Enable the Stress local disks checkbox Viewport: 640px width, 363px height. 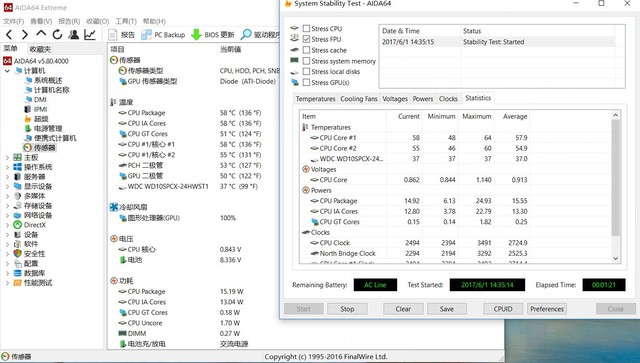tap(306, 71)
